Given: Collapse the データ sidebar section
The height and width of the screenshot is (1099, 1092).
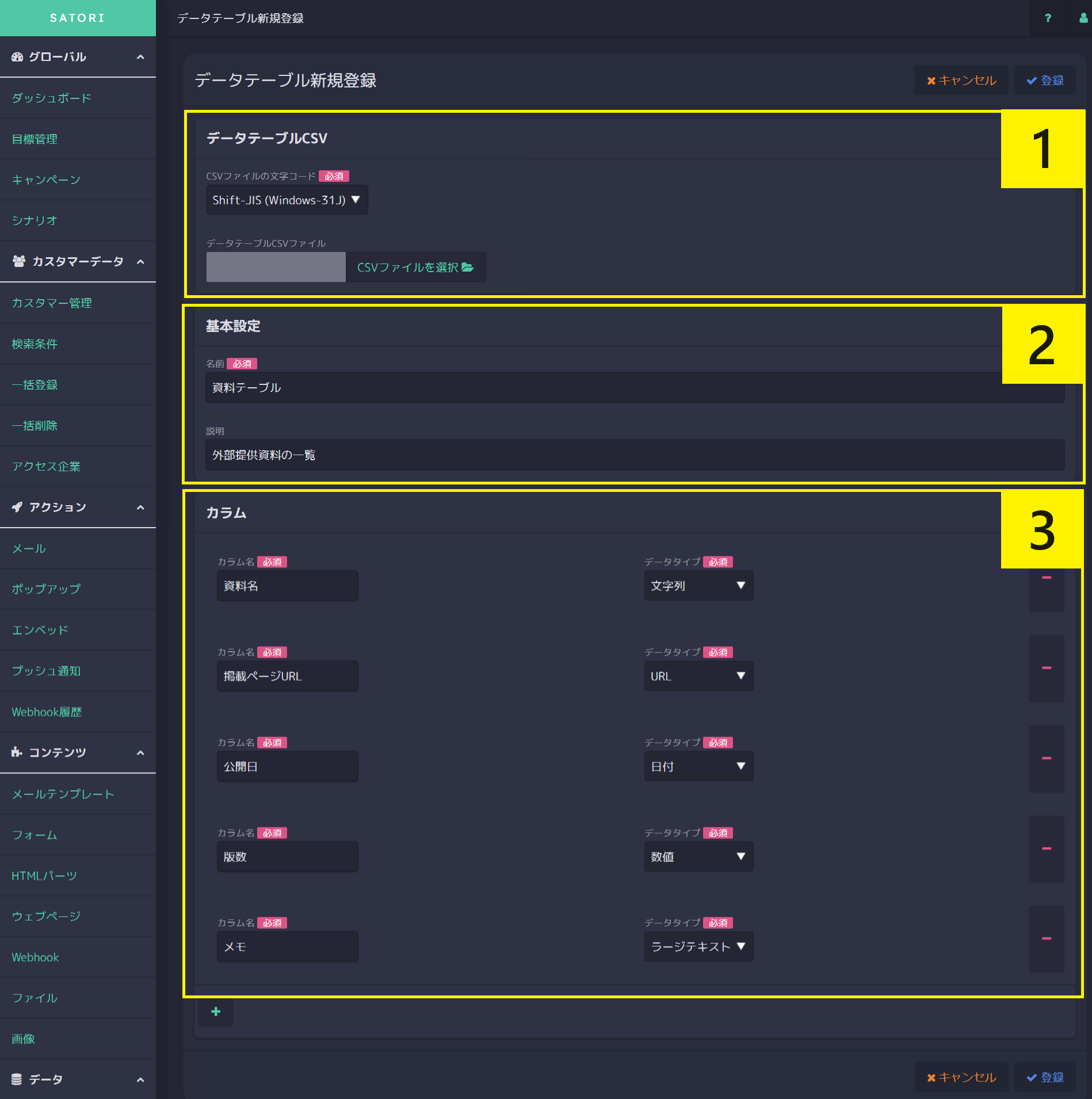Looking at the screenshot, I should click(x=140, y=1080).
